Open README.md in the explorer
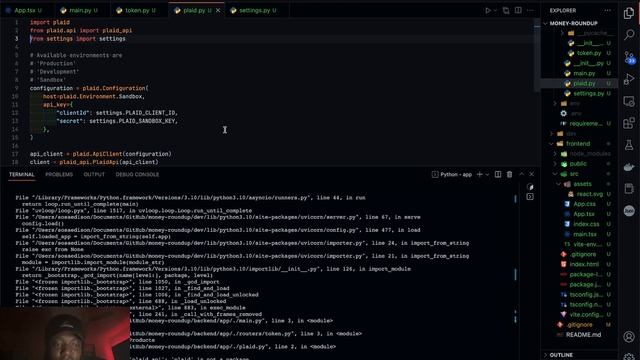 pyautogui.click(x=582, y=335)
